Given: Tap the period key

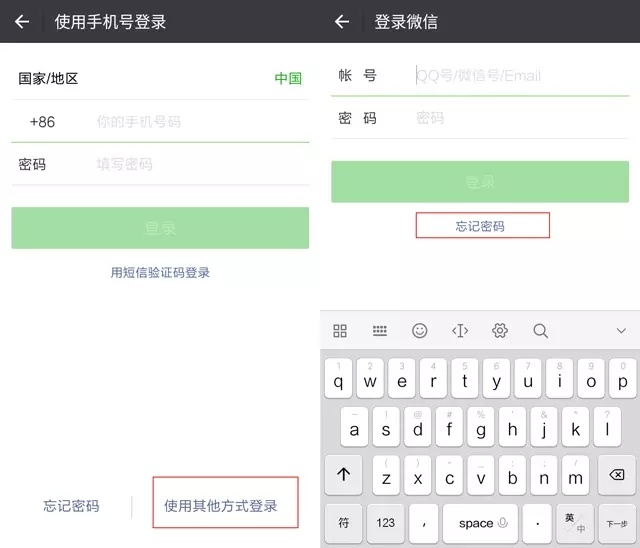Looking at the screenshot, I should pyautogui.click(x=538, y=523).
